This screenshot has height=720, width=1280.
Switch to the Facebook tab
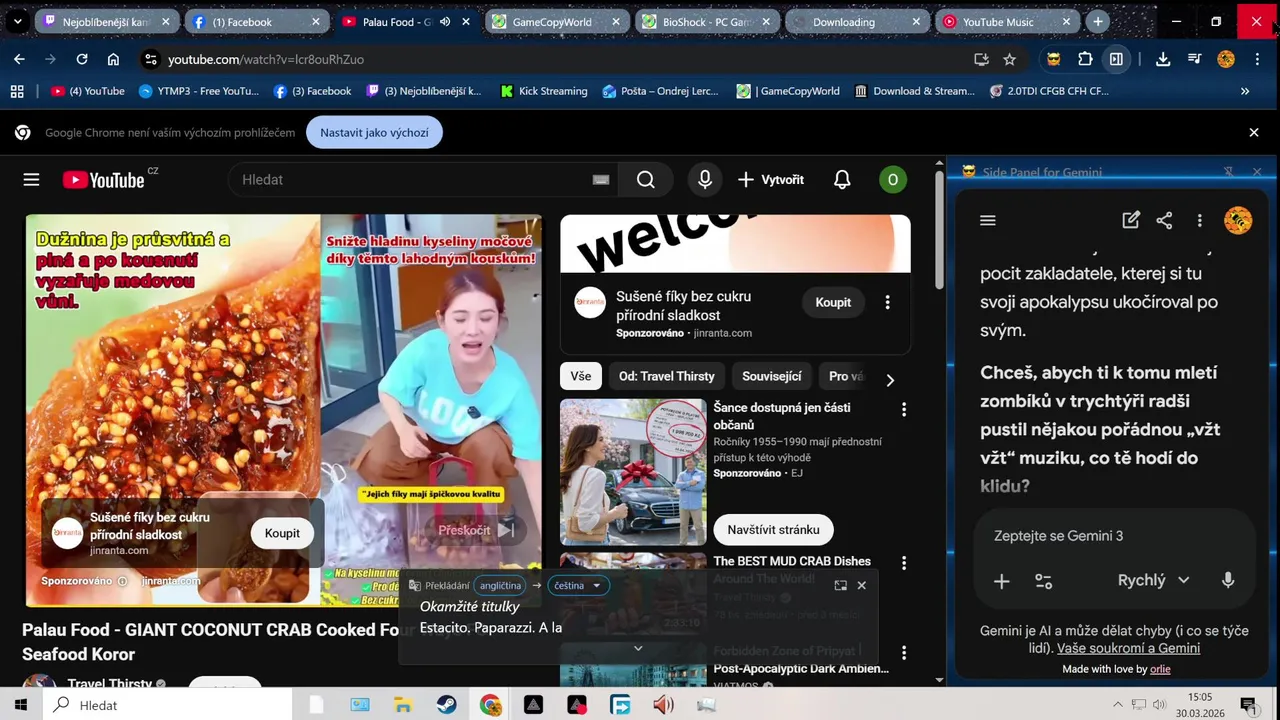[x=258, y=21]
